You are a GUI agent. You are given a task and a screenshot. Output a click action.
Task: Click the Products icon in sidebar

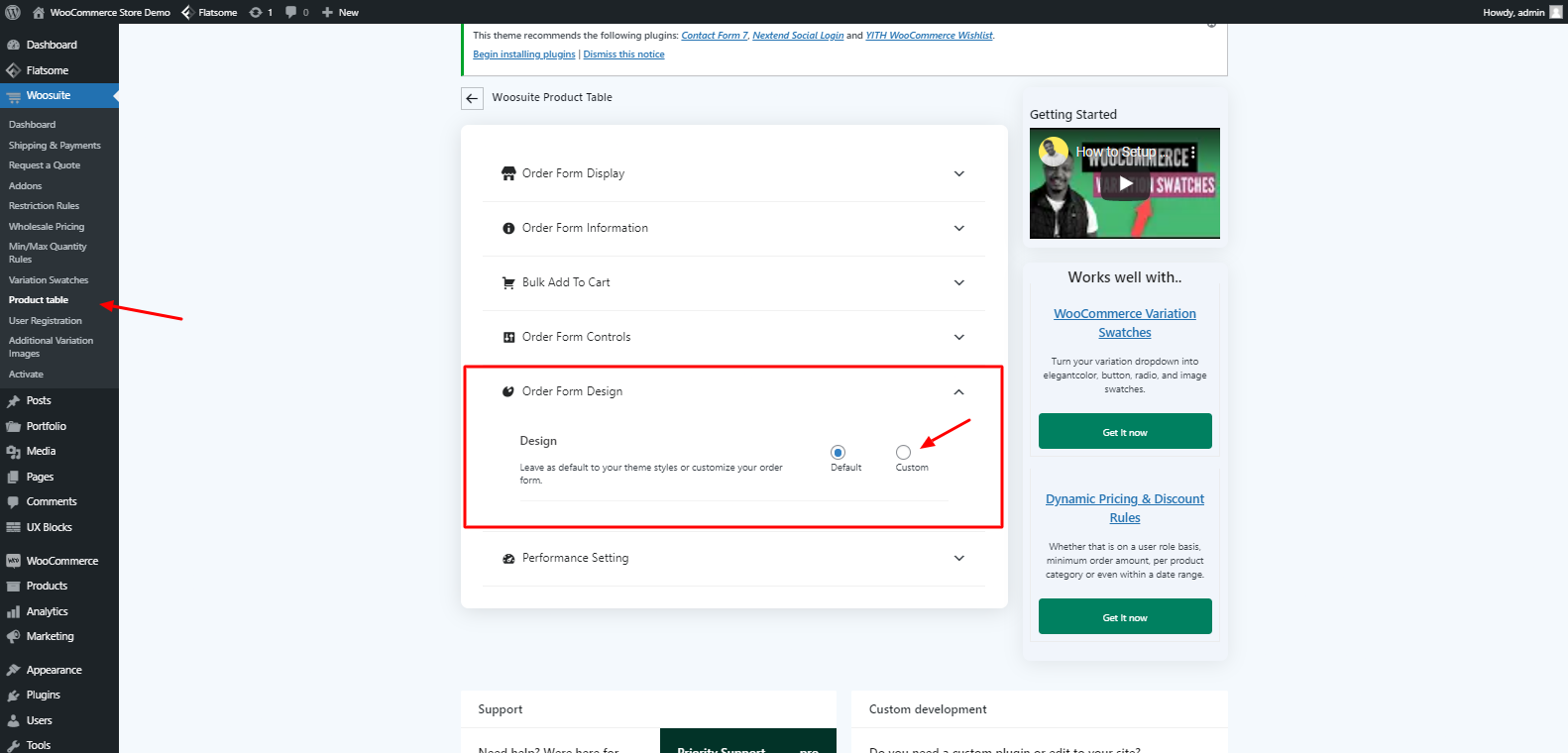(13, 587)
